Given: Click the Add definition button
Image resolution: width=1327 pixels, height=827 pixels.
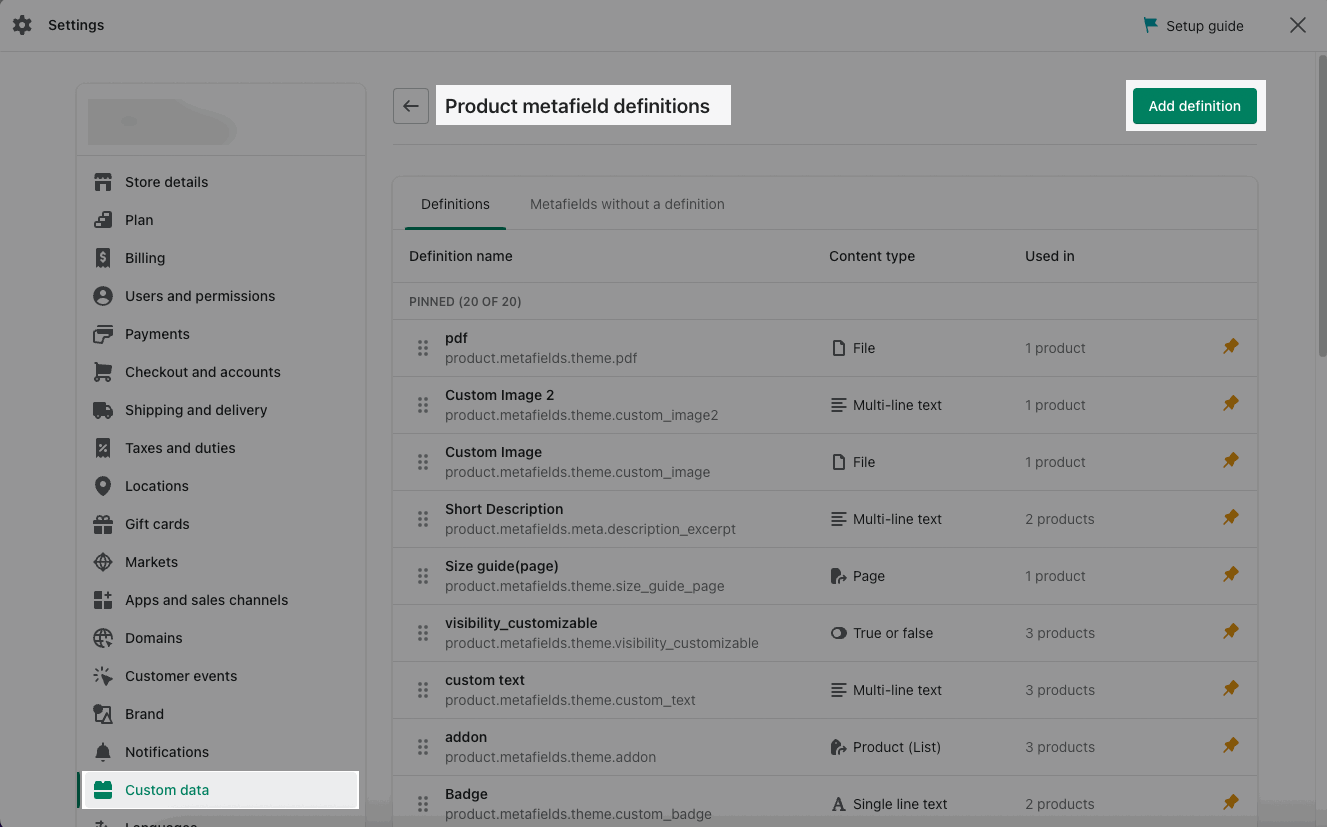Looking at the screenshot, I should tap(1194, 106).
